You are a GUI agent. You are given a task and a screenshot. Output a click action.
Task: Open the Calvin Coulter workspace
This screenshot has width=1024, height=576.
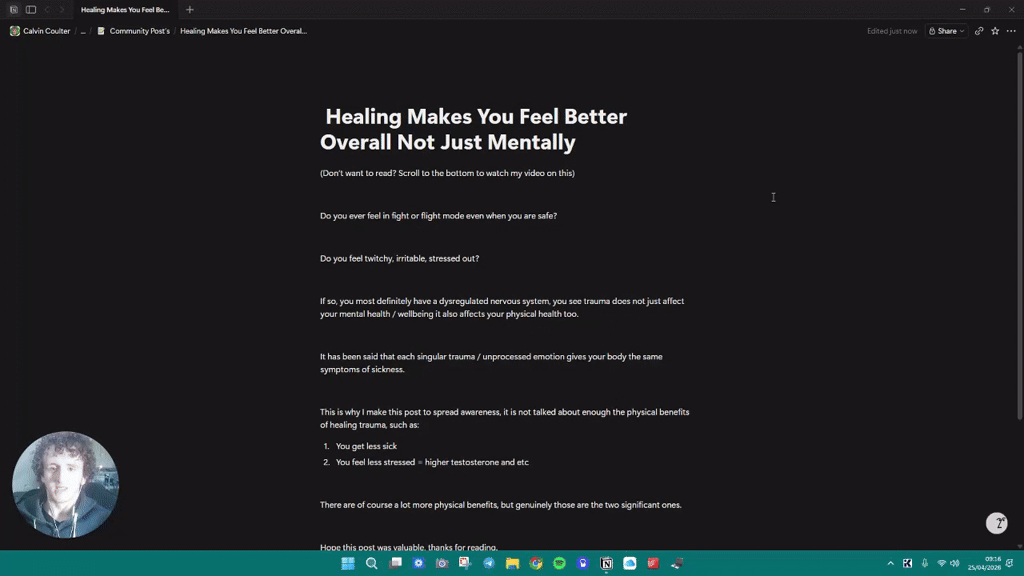coord(40,31)
